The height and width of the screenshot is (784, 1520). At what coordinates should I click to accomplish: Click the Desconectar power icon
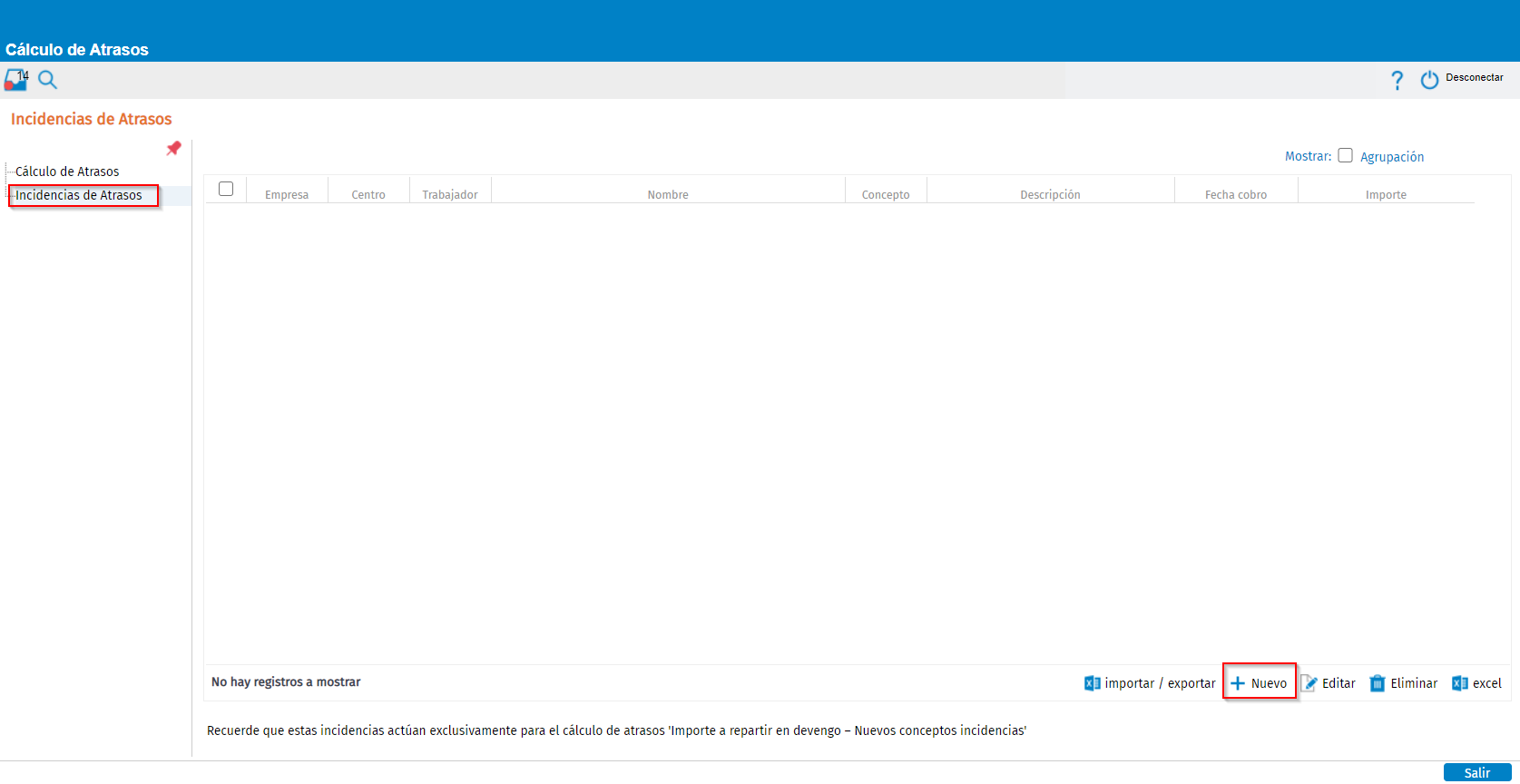pyautogui.click(x=1429, y=80)
